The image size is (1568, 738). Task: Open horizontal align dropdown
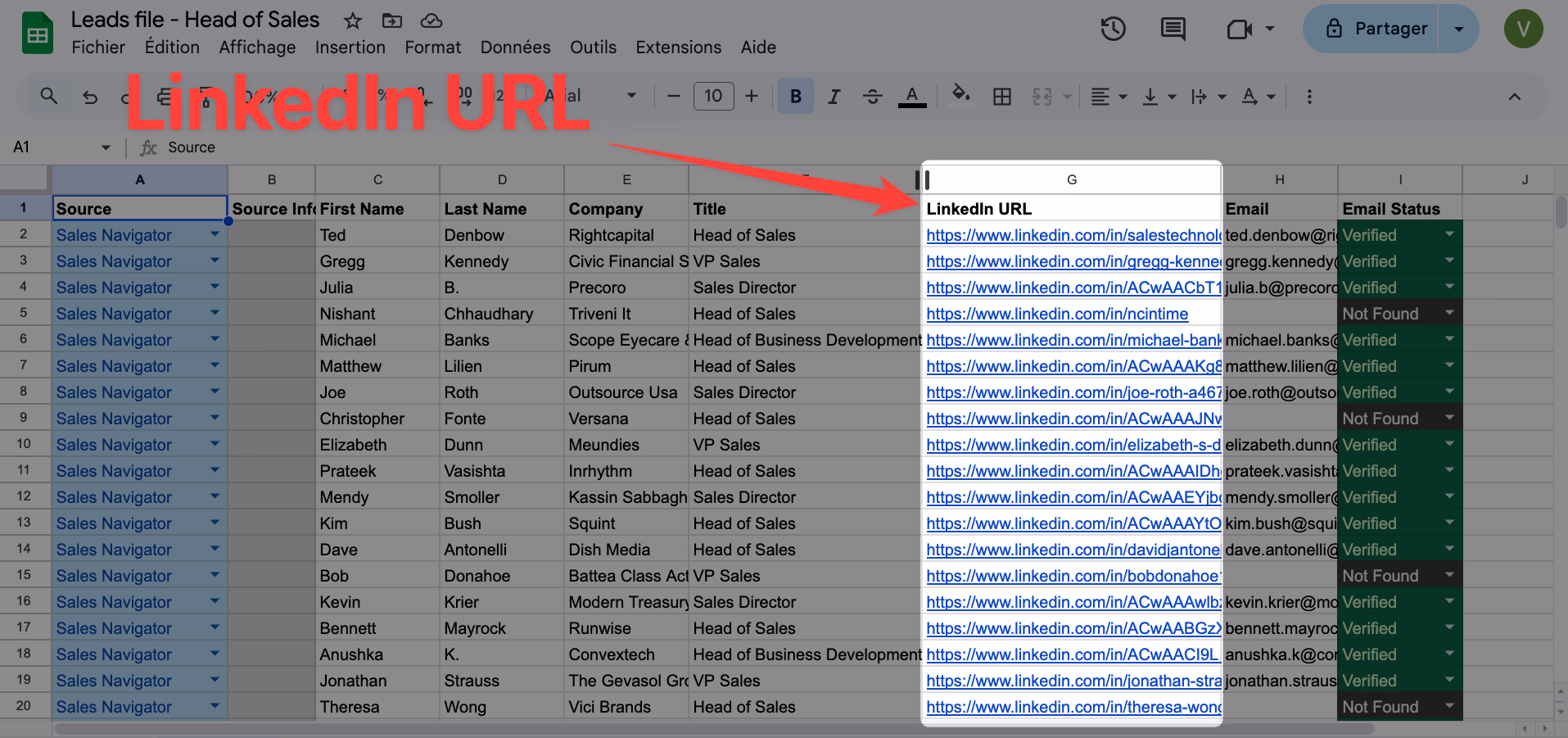[x=1109, y=97]
